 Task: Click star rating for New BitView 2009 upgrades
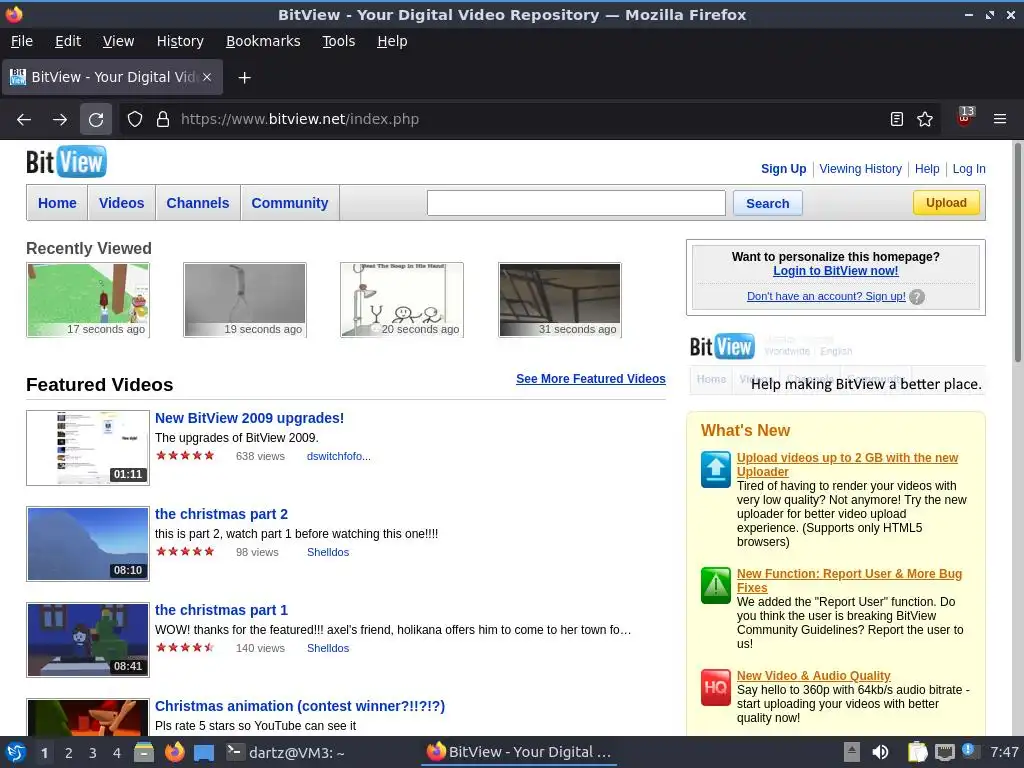(x=185, y=456)
